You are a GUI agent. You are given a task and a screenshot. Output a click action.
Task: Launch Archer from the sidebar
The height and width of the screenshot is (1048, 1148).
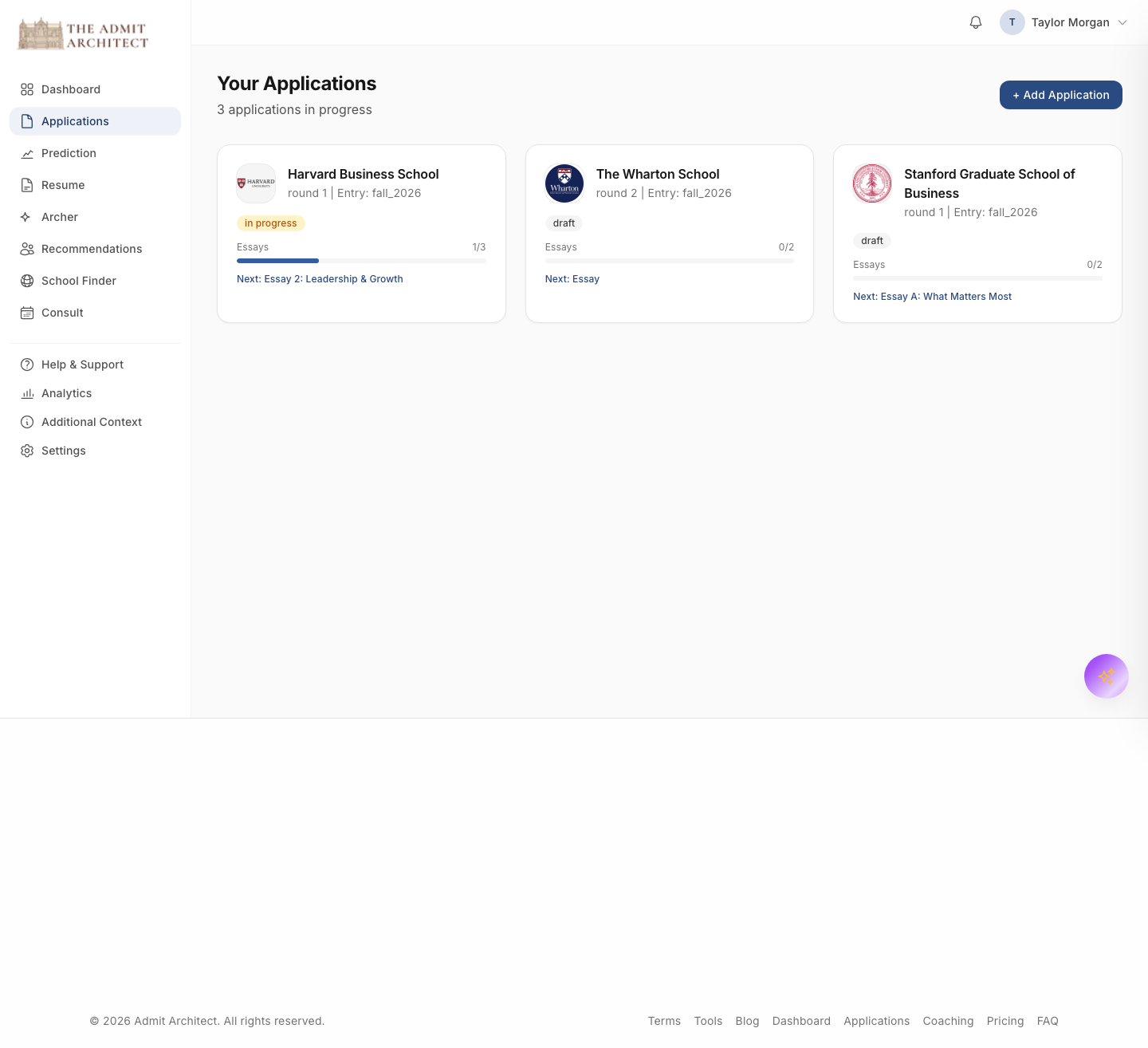(59, 217)
